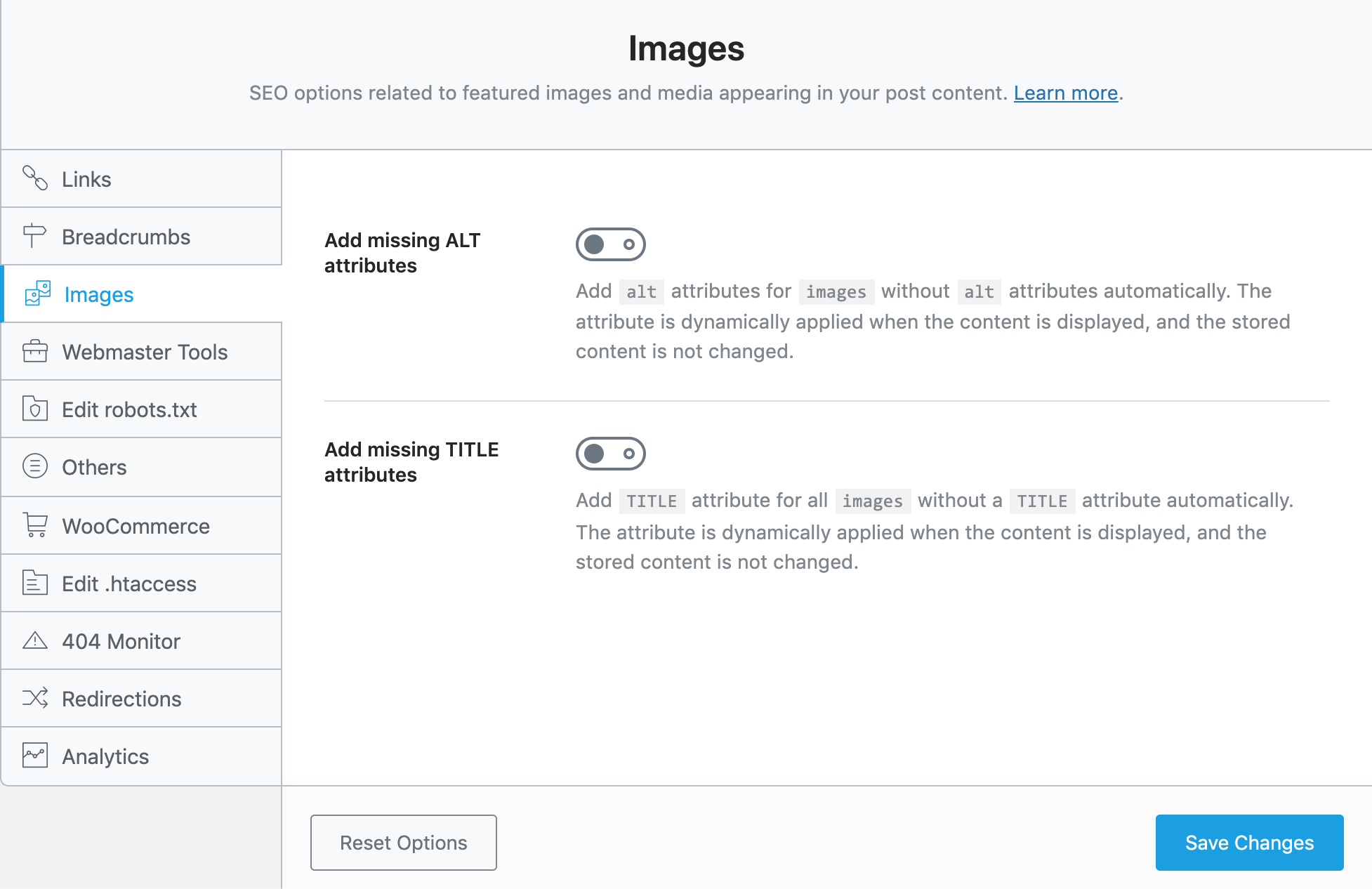Viewport: 1372px width, 889px height.
Task: Click the Webmaster Tools toolbox icon
Action: pos(35,351)
